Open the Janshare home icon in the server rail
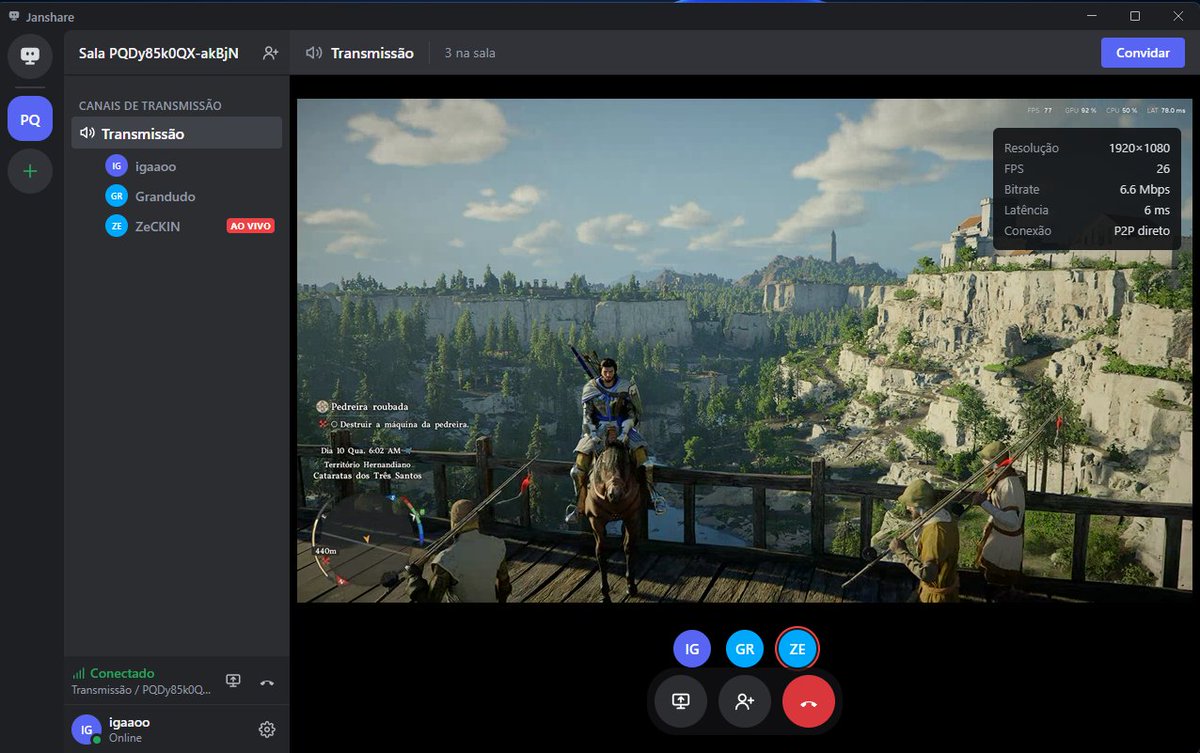1200x753 pixels. pyautogui.click(x=30, y=56)
